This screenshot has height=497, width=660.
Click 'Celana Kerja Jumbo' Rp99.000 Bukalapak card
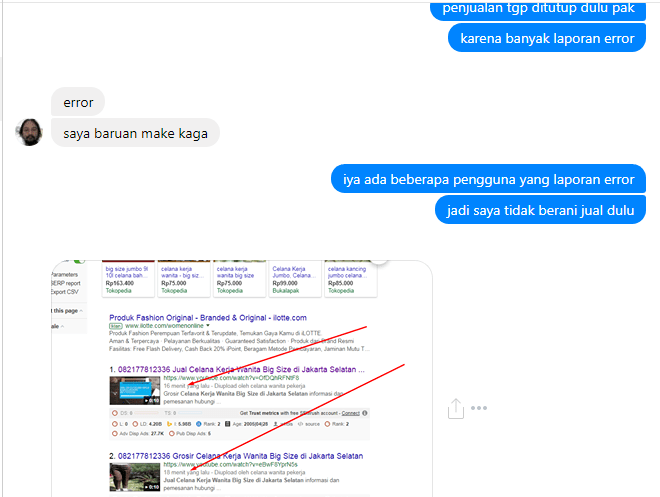(x=295, y=279)
